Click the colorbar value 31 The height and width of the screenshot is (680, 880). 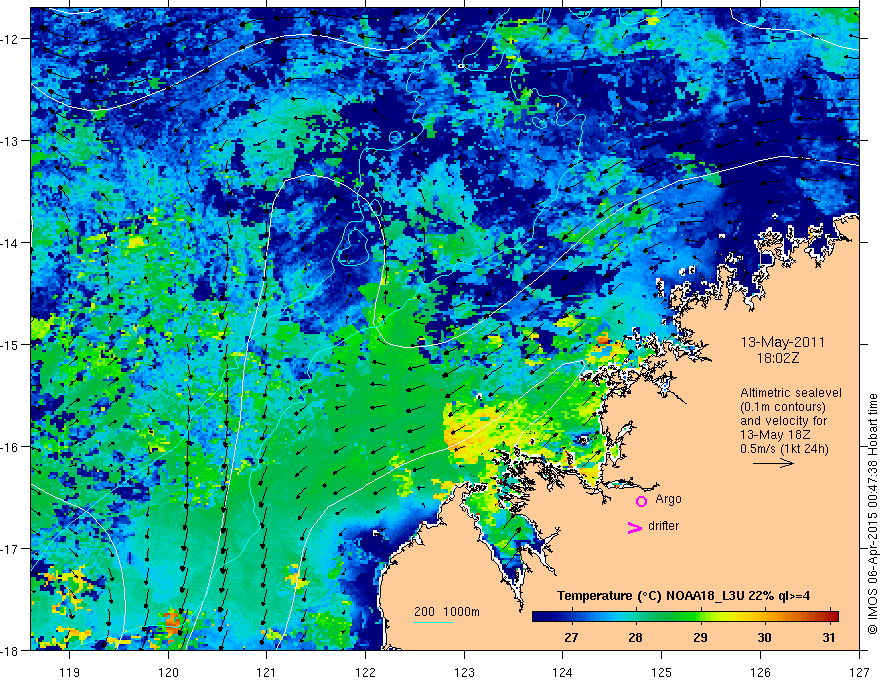828,637
